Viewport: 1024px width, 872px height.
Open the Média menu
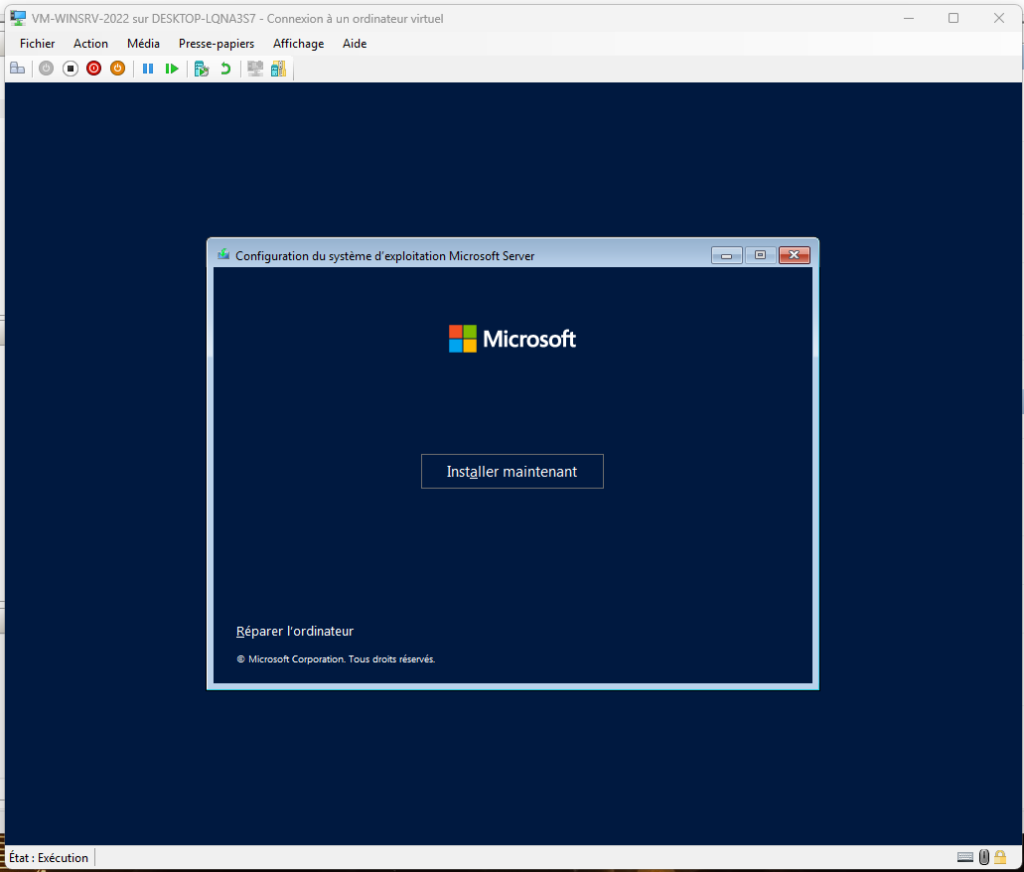(143, 44)
